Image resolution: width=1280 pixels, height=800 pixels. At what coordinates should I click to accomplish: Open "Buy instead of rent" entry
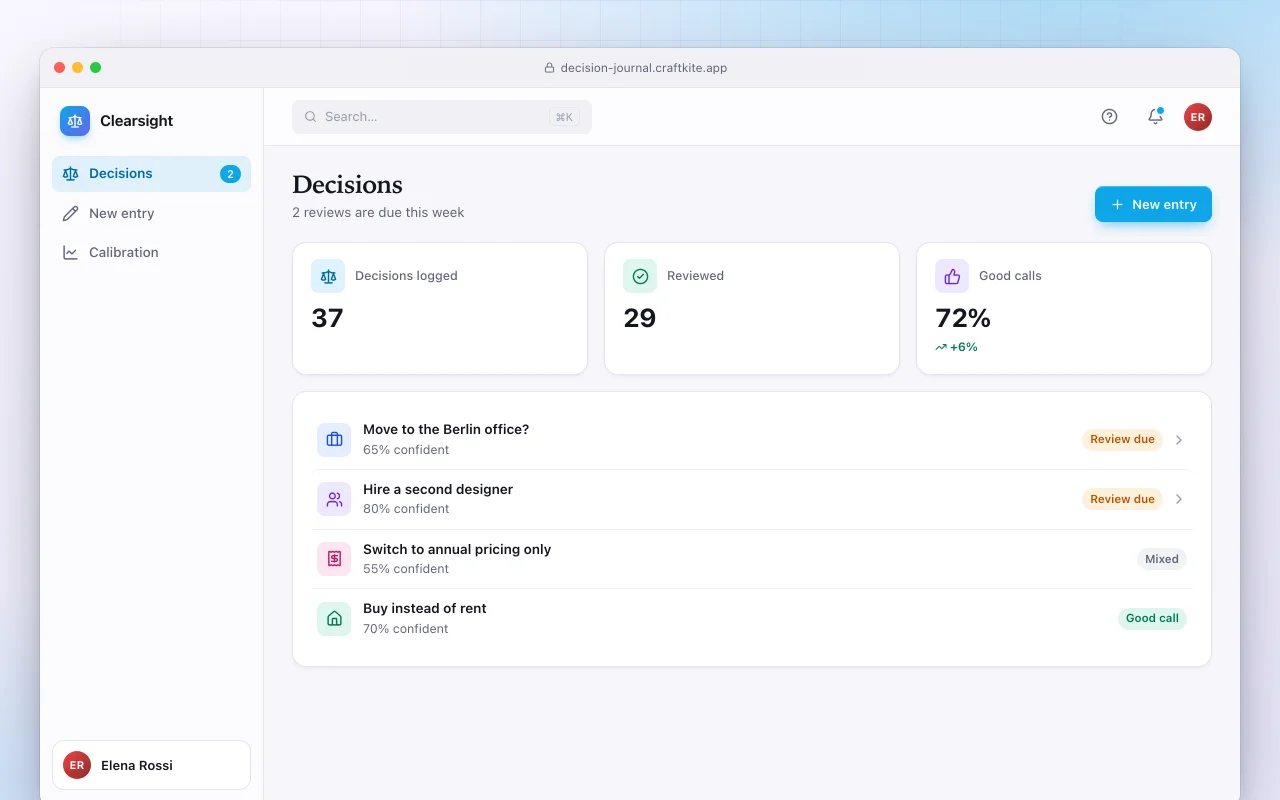pos(752,619)
